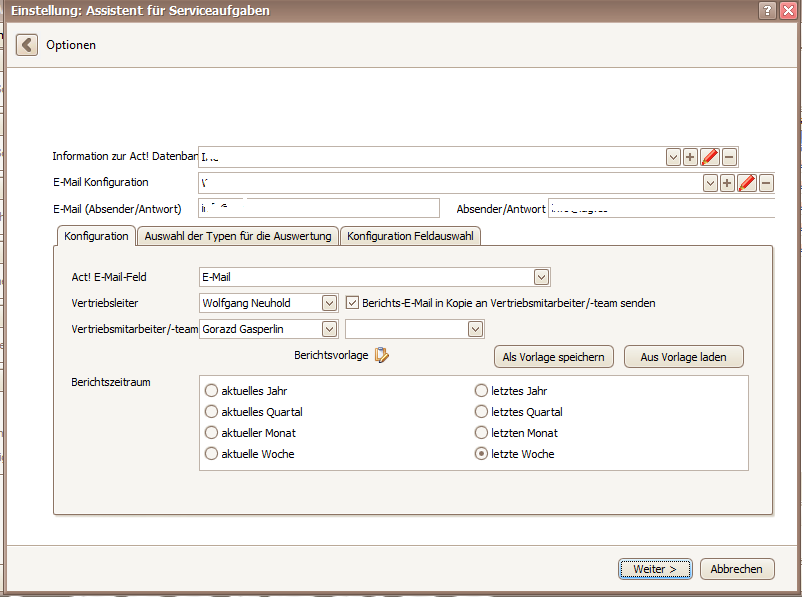Focus E-Mail (Absender/Antwort) input field
The width and height of the screenshot is (802, 597).
click(319, 208)
